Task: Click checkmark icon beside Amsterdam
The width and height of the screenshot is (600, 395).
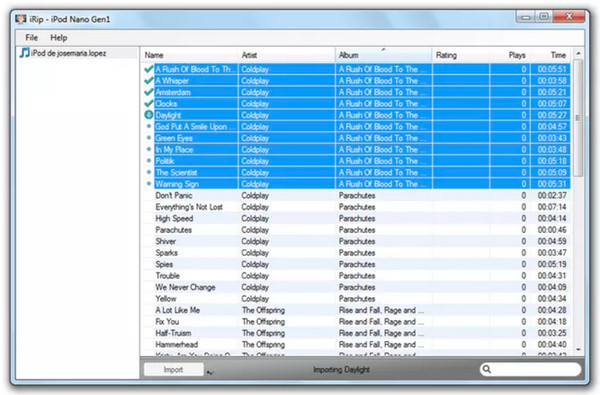Action: 148,92
